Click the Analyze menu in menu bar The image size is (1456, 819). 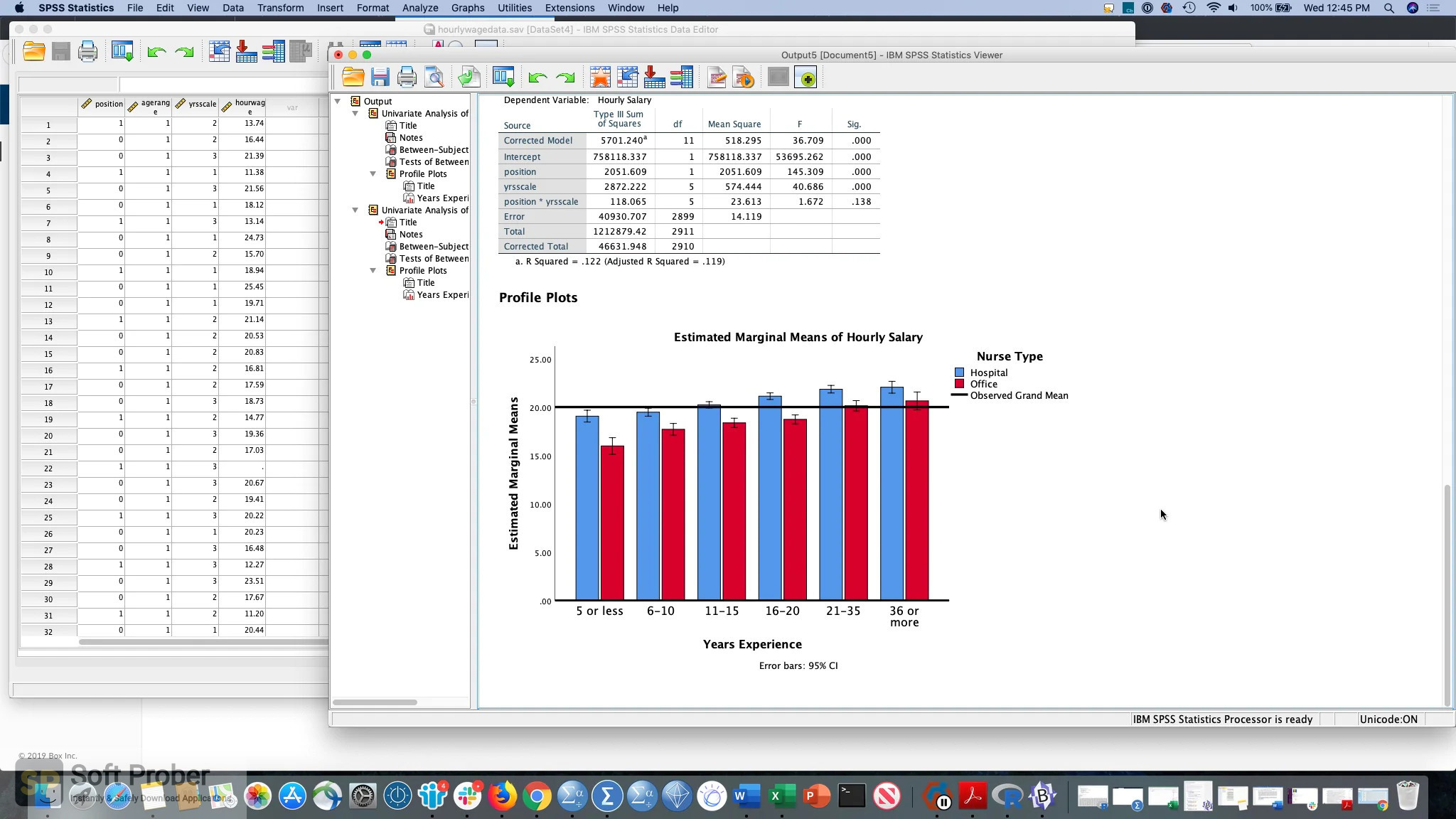pyautogui.click(x=419, y=8)
